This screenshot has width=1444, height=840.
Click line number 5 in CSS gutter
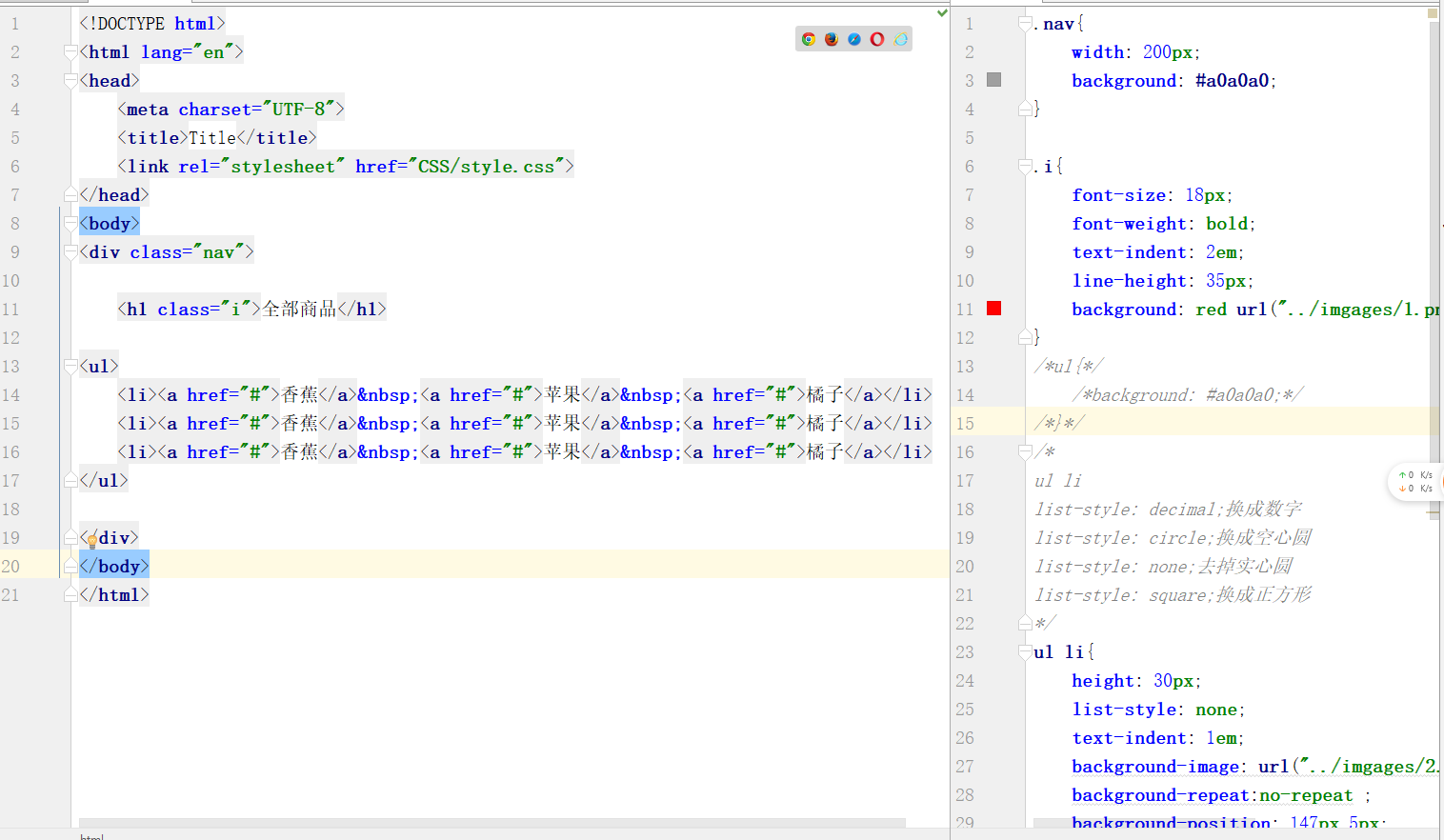[x=970, y=137]
